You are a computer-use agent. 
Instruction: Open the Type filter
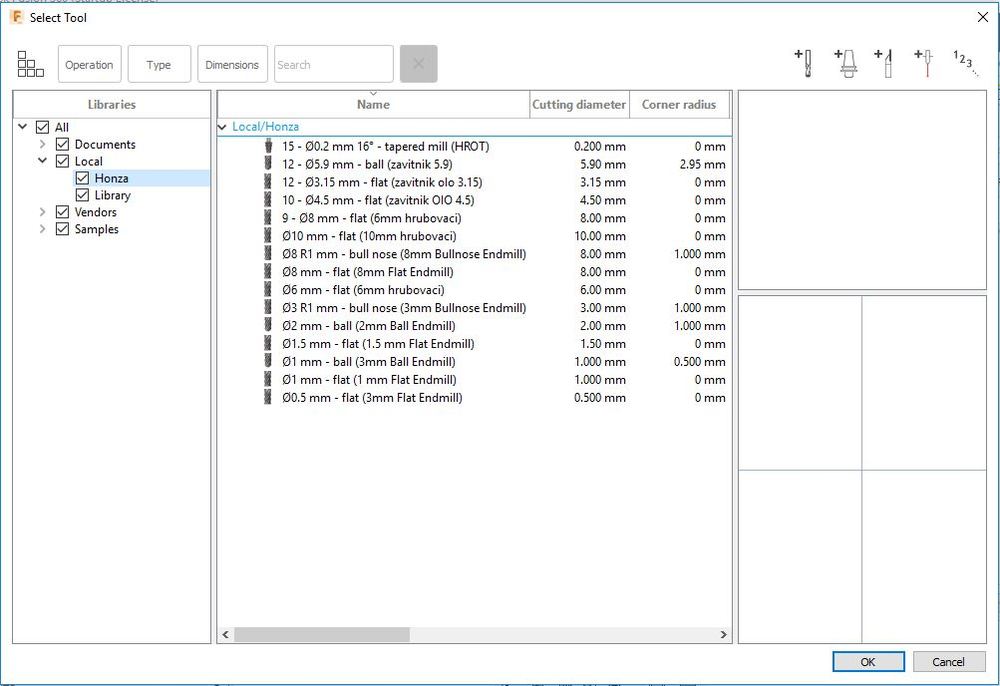pyautogui.click(x=159, y=64)
